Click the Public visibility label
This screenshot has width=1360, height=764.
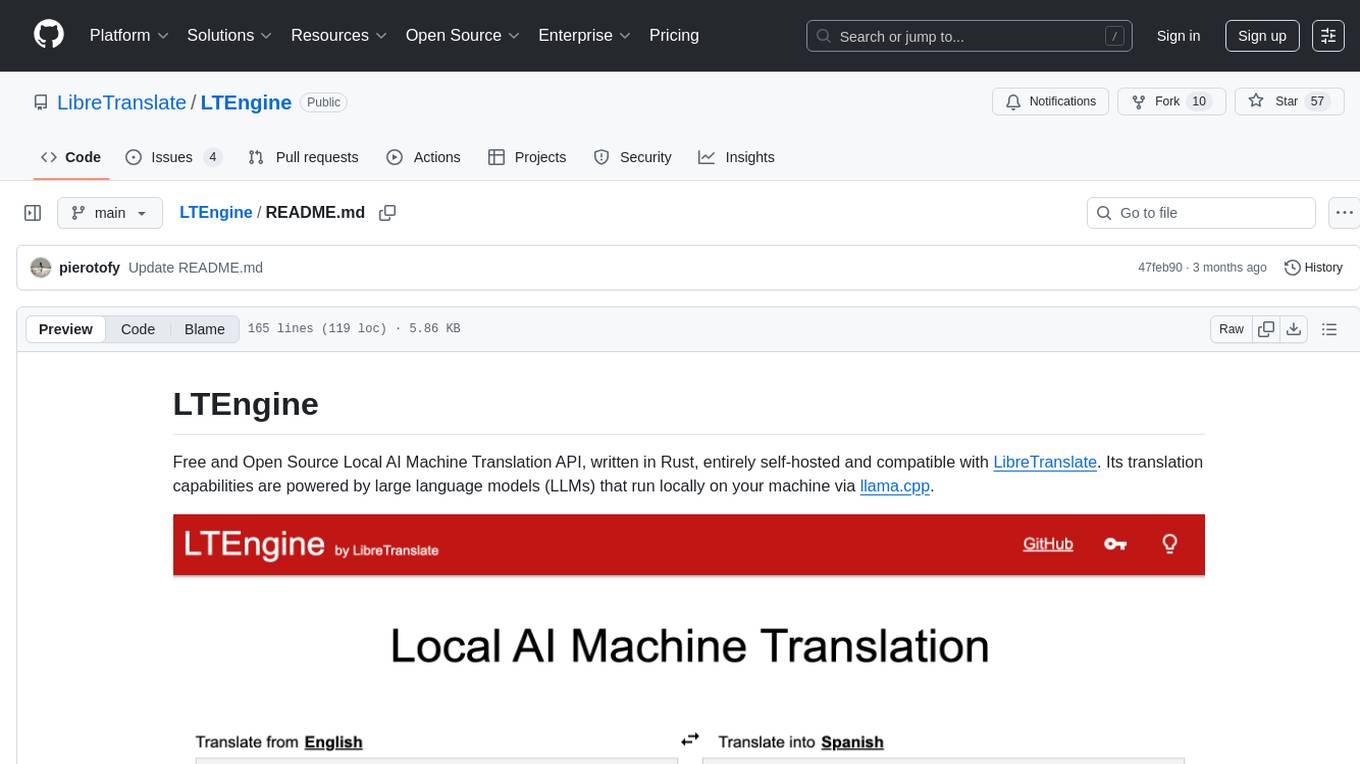pos(323,102)
